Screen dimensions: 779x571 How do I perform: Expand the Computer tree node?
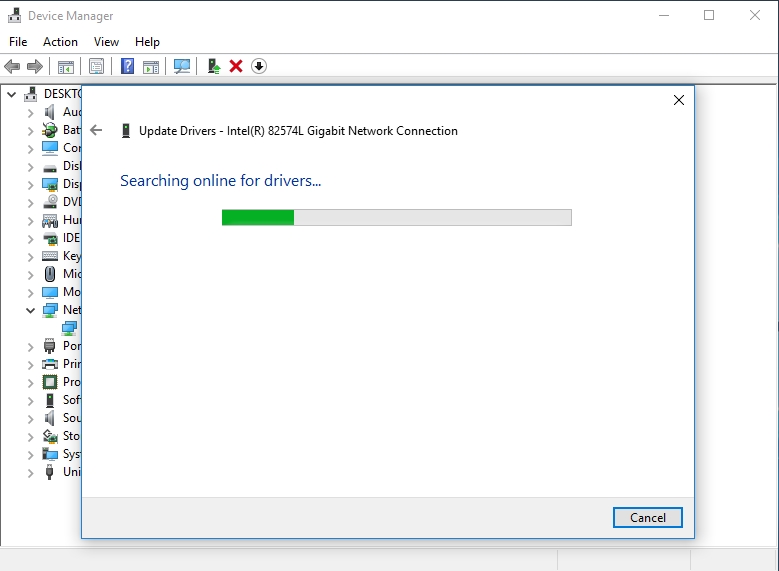[x=30, y=149]
